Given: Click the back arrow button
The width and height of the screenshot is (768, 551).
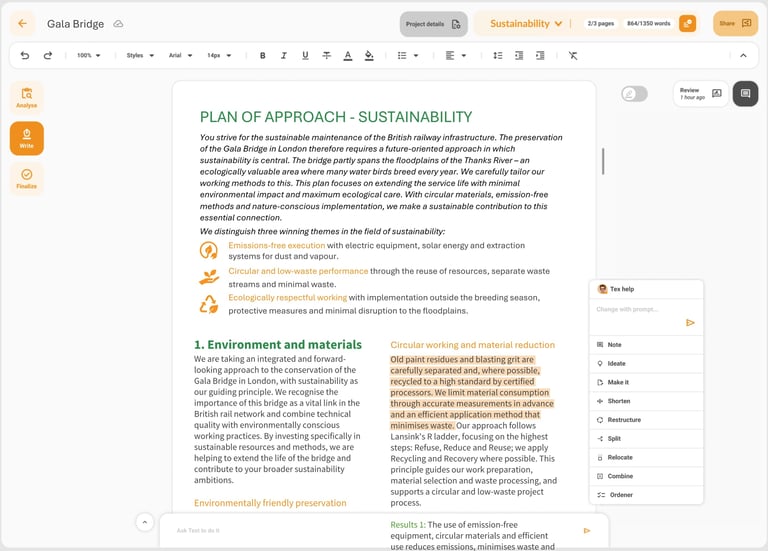Looking at the screenshot, I should coord(22,24).
